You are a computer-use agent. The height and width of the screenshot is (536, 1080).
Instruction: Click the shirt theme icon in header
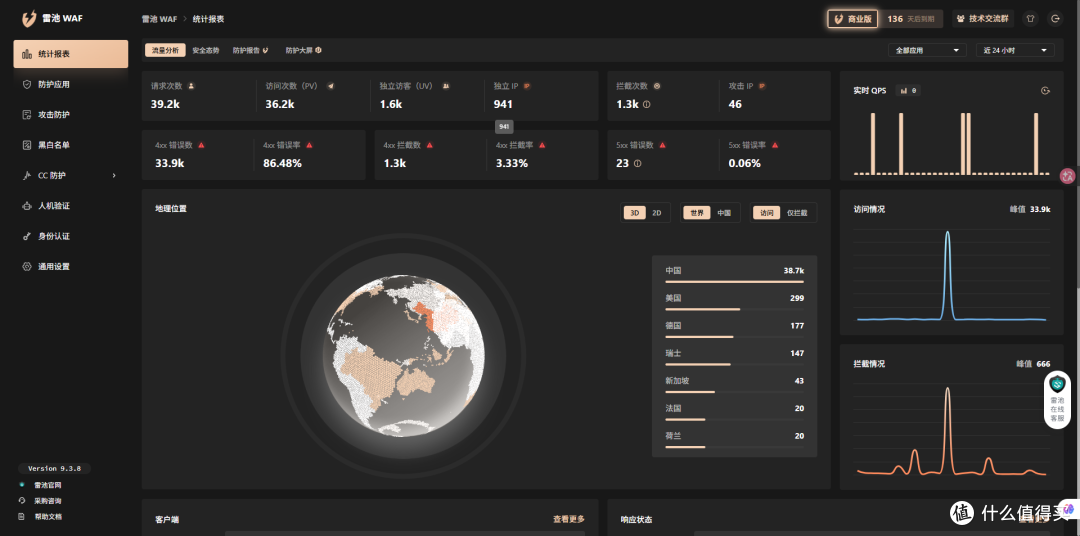pyautogui.click(x=1030, y=19)
